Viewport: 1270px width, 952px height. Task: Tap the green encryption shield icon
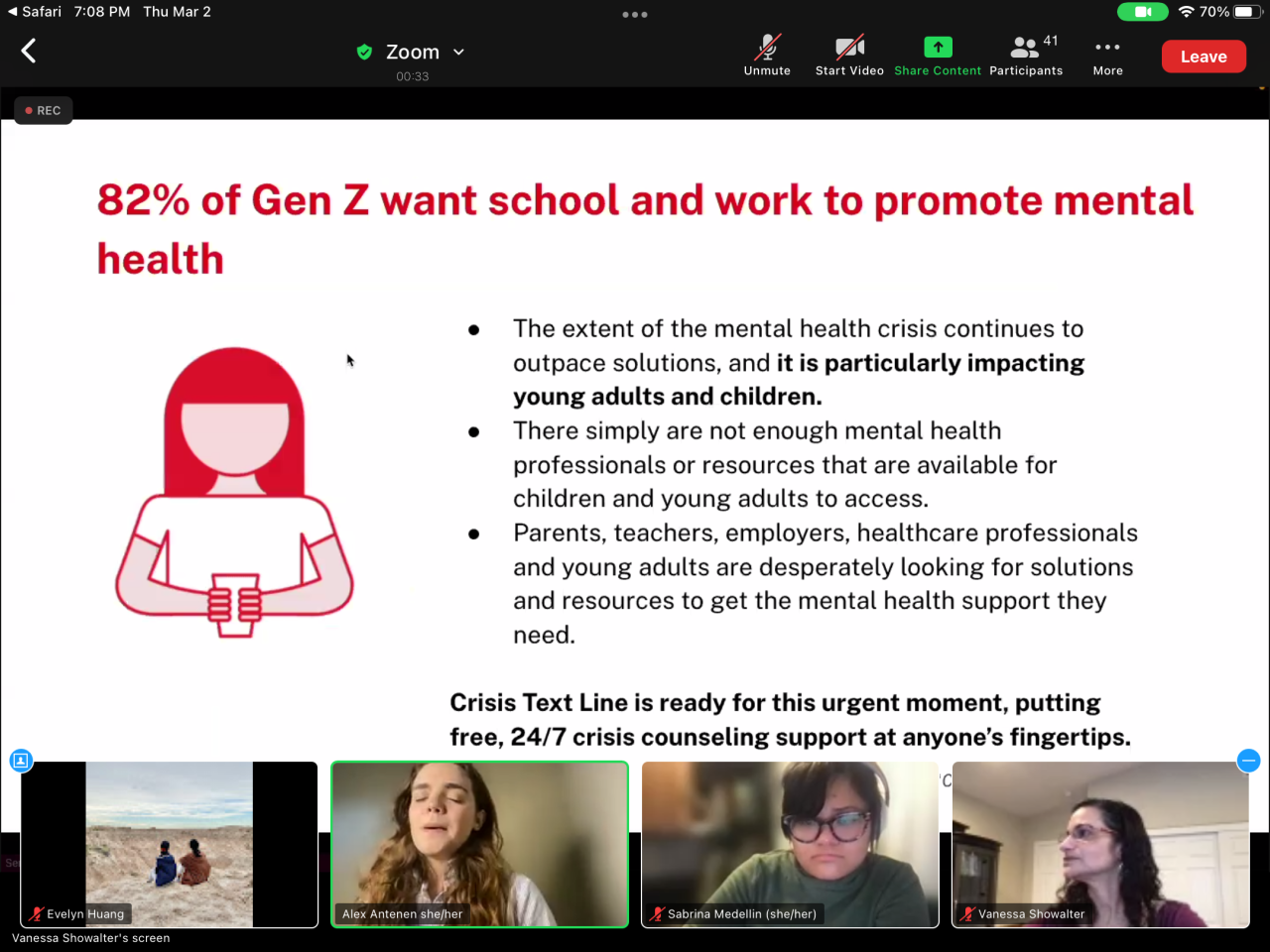tap(364, 52)
